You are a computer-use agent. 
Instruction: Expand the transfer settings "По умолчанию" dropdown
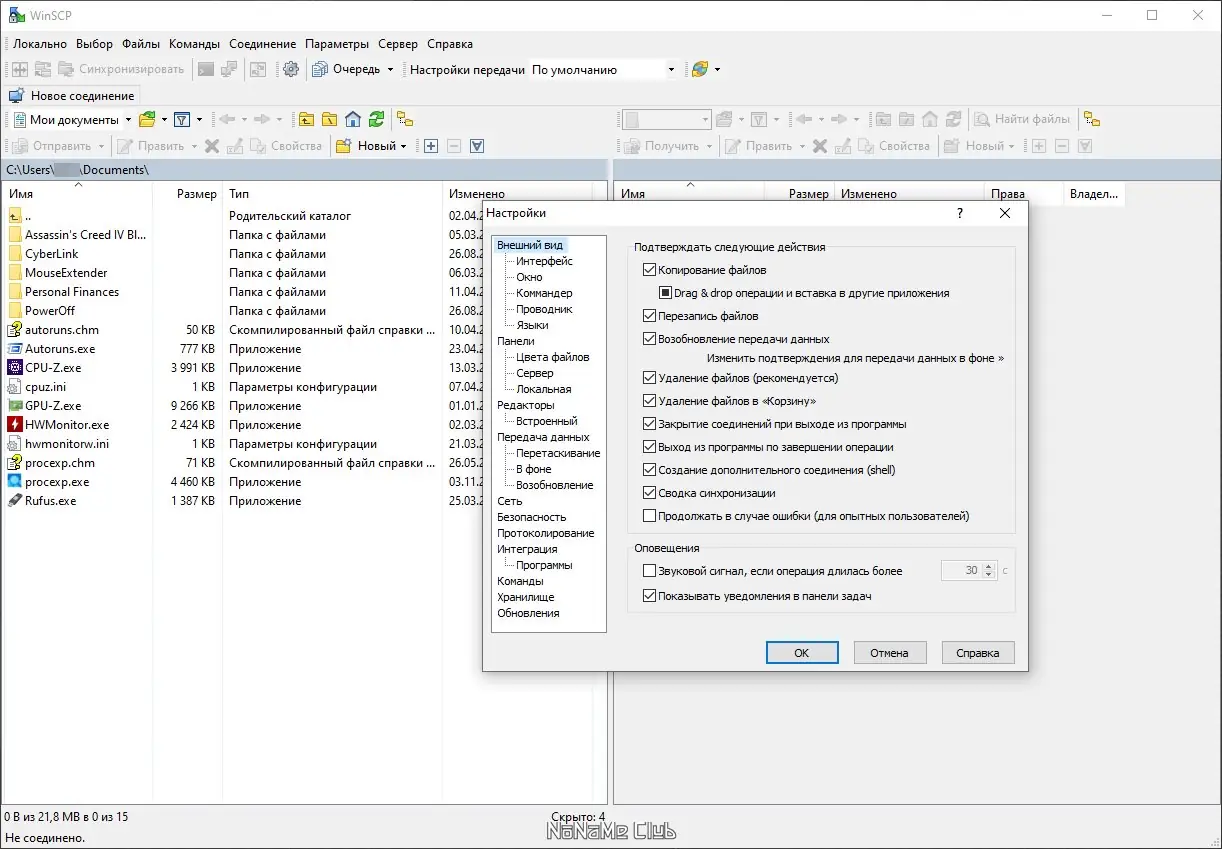pyautogui.click(x=671, y=70)
